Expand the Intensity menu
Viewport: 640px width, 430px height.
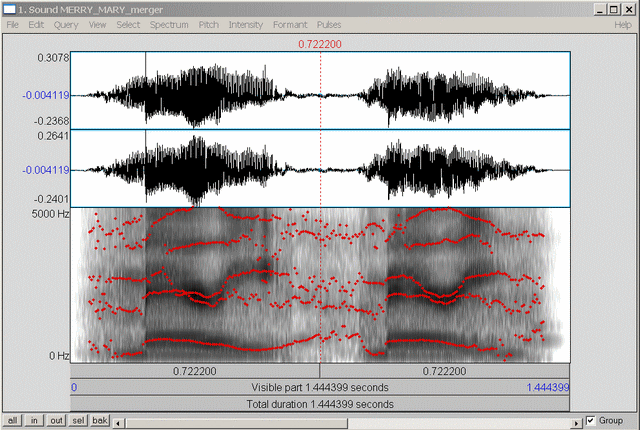click(246, 23)
